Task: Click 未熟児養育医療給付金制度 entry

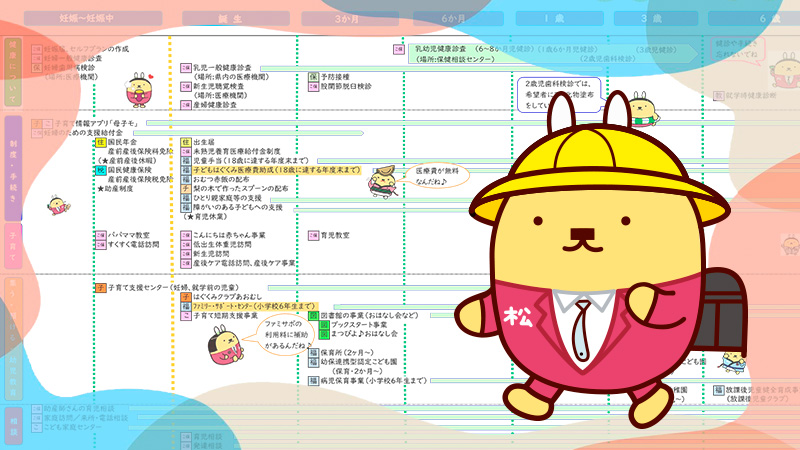Action: tap(237, 152)
